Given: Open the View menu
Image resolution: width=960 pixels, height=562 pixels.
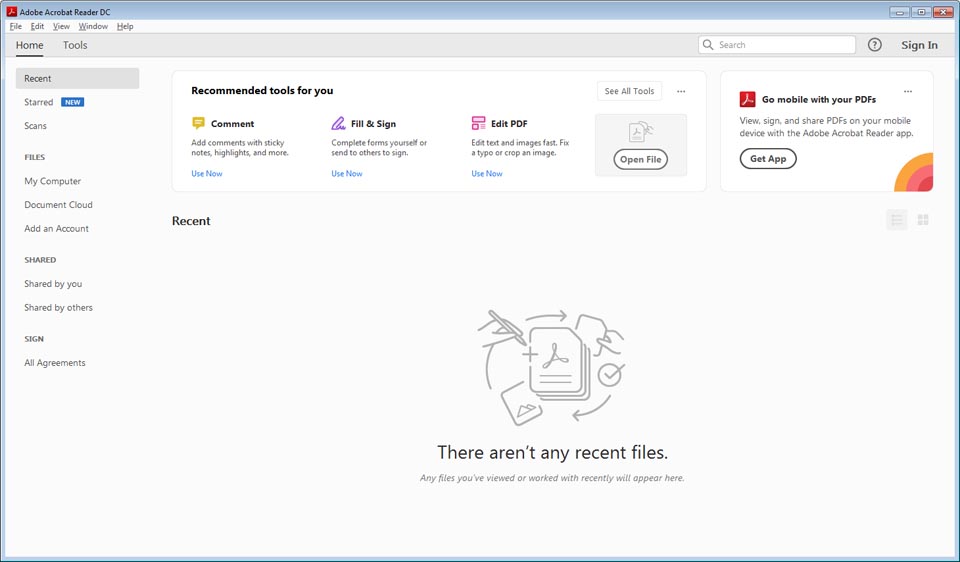Looking at the screenshot, I should pyautogui.click(x=61, y=26).
